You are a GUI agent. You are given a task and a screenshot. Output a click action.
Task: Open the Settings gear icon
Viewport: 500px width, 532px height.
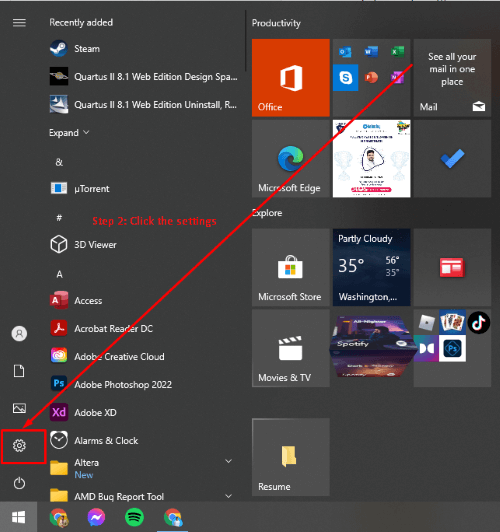(19, 445)
